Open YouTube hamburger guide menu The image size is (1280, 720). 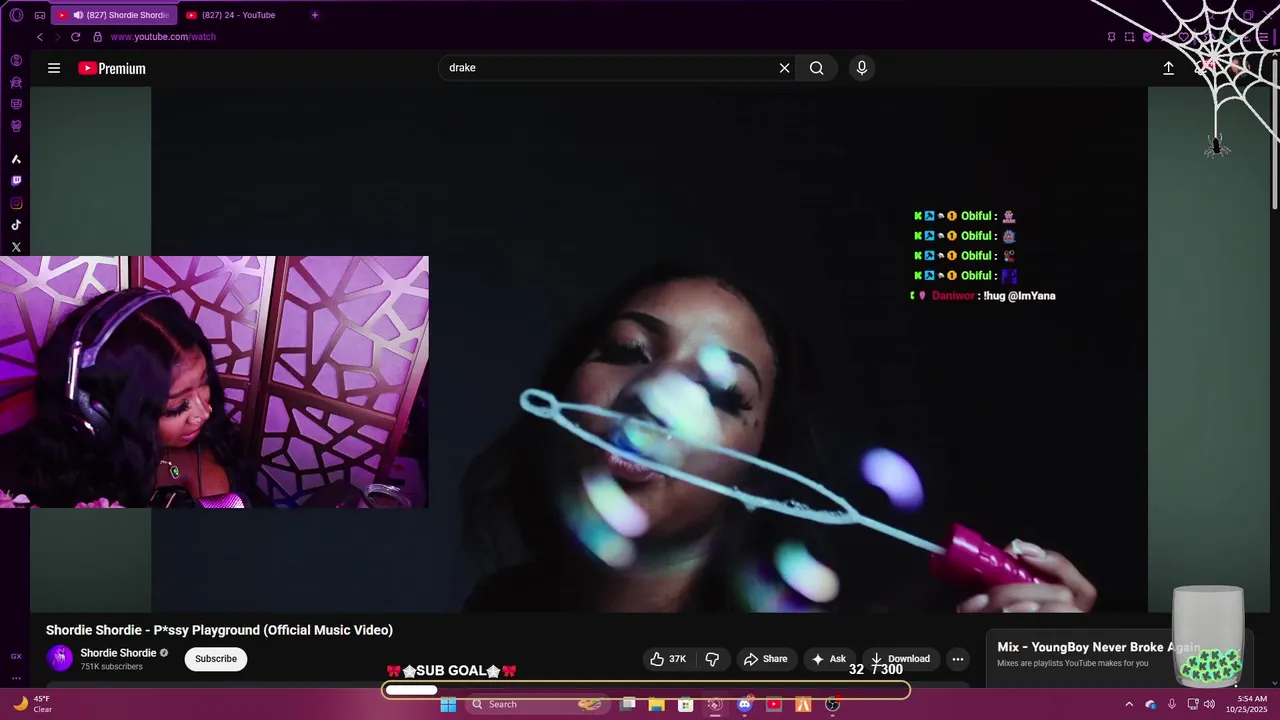coord(54,68)
